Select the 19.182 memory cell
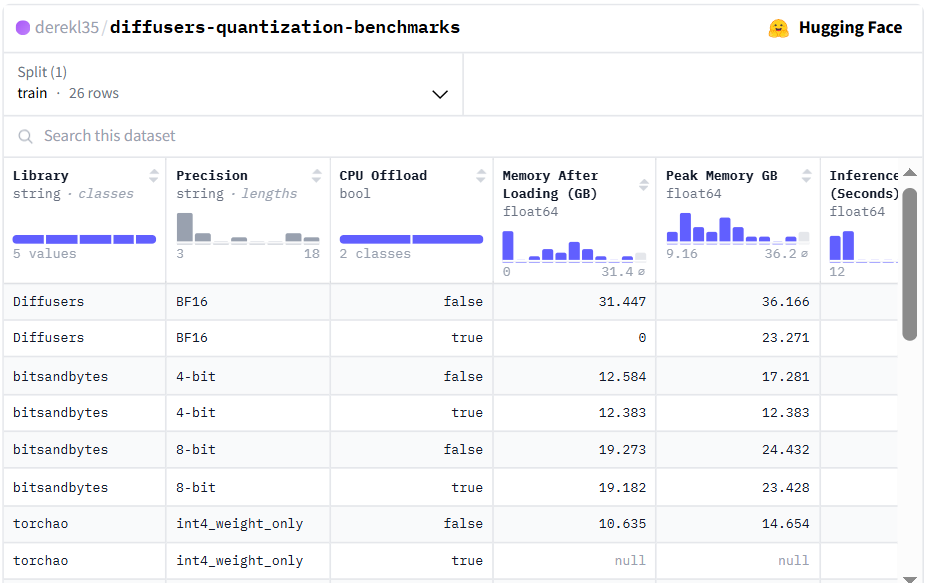The image size is (927, 583). [575, 488]
